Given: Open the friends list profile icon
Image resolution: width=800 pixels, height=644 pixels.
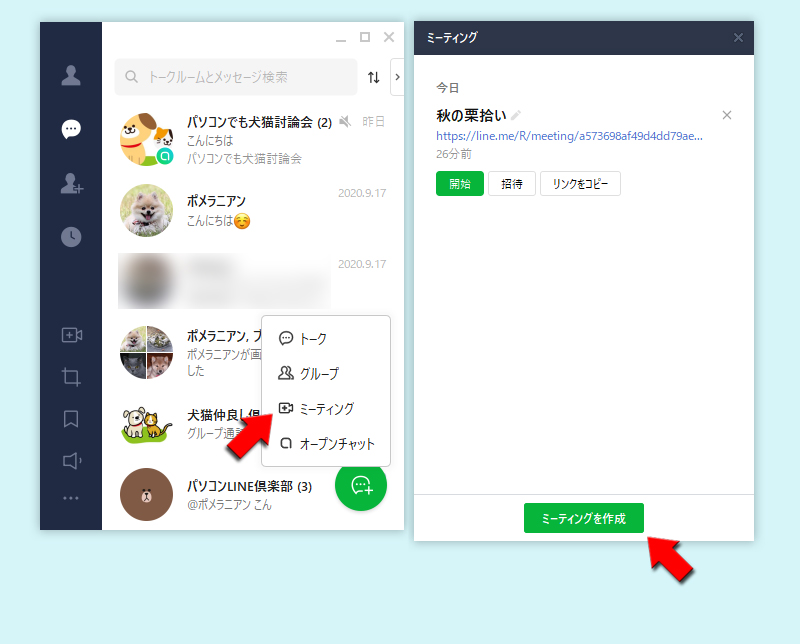Looking at the screenshot, I should [71, 76].
